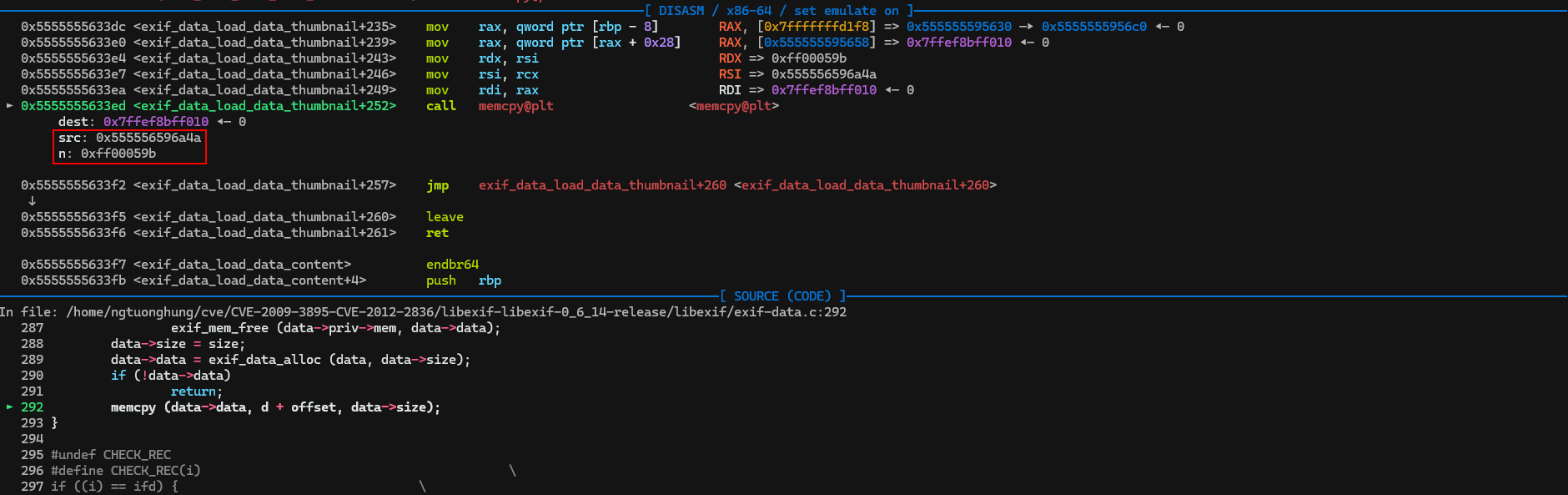Click the down arrow below the jmp instruction
Image resolution: width=1568 pixels, height=495 pixels.
click(32, 201)
